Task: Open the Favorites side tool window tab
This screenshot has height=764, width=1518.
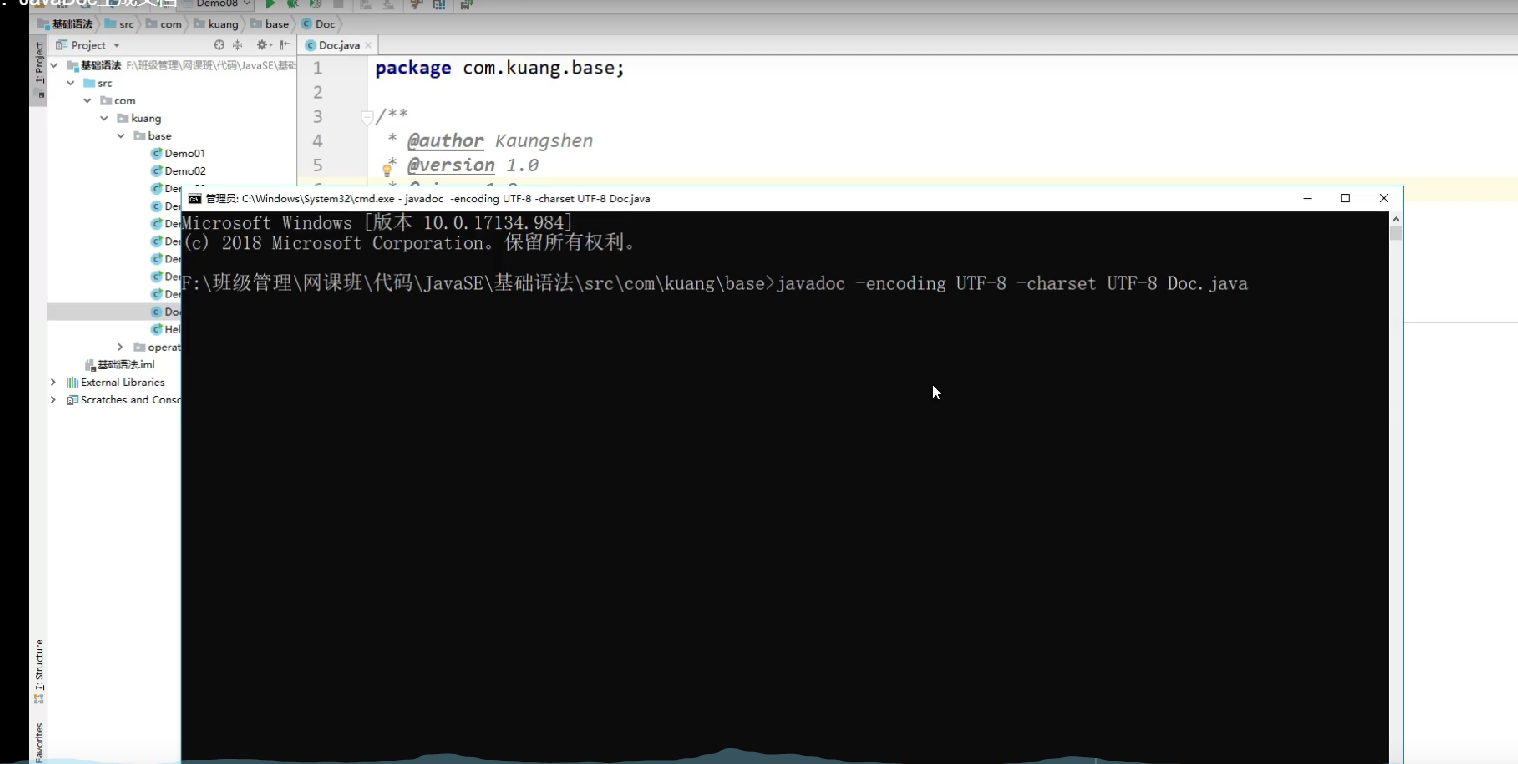Action: click(39, 742)
